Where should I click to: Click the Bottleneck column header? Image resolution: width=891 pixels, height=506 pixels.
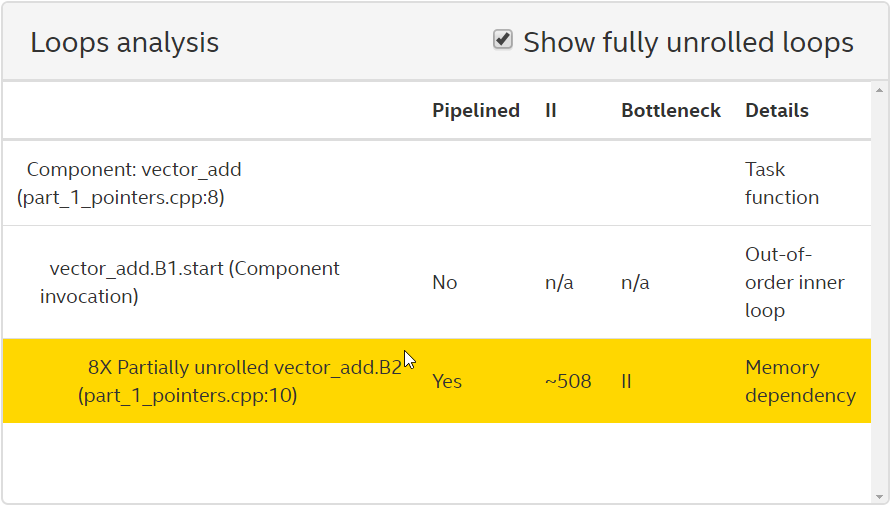[670, 111]
